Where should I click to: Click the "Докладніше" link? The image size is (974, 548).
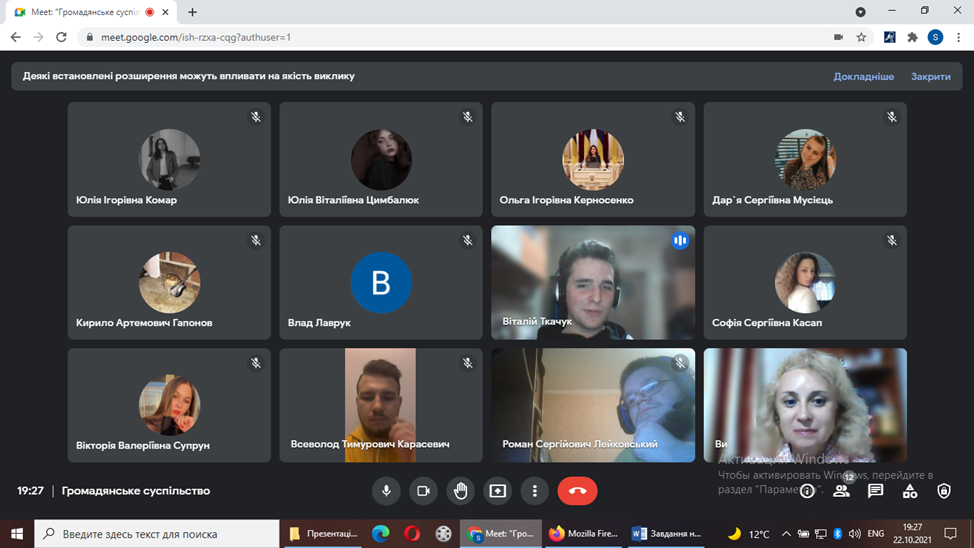[863, 76]
